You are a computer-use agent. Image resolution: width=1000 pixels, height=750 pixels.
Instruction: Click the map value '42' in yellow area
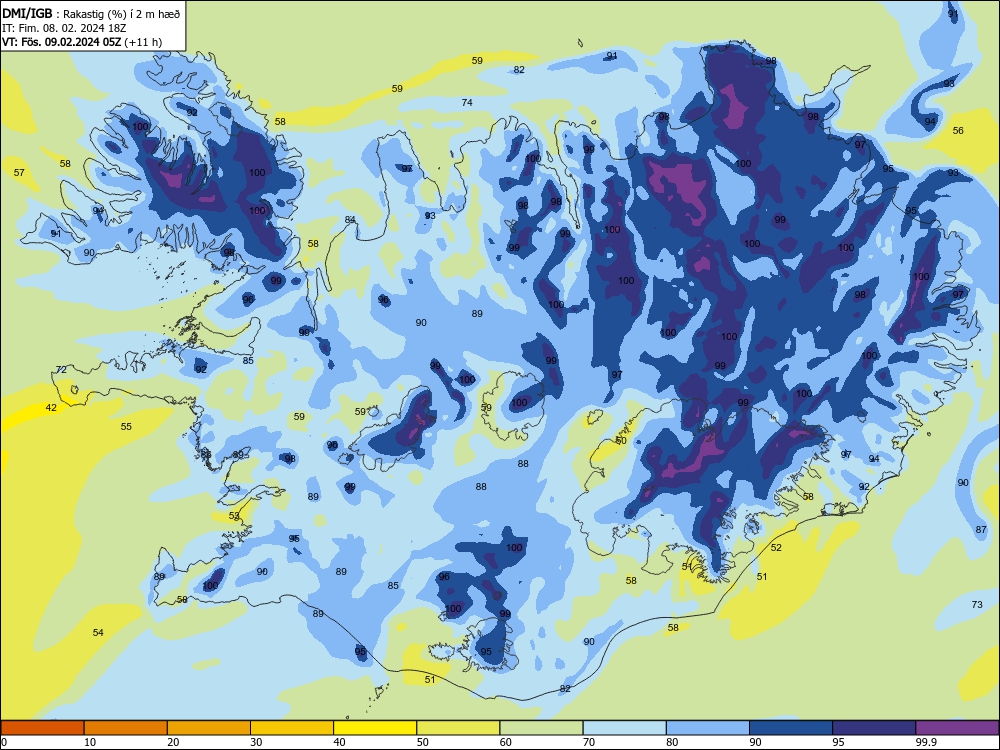point(51,408)
